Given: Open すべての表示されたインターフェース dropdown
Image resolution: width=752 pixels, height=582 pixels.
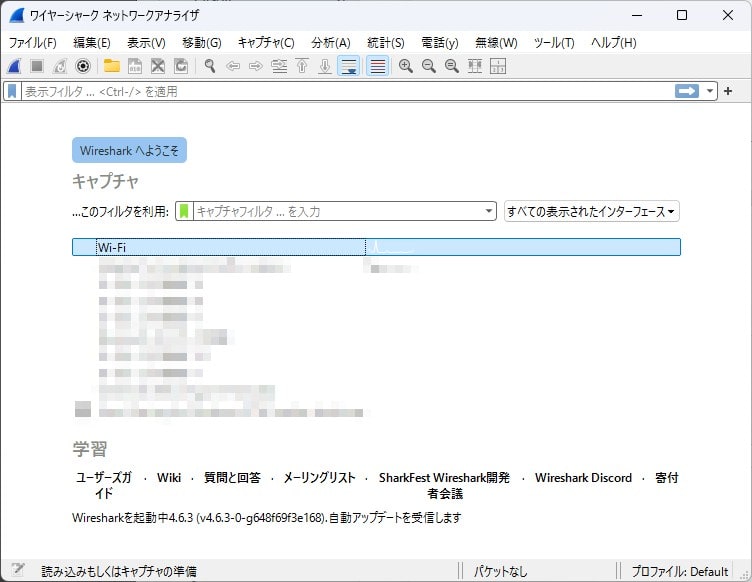Looking at the screenshot, I should coord(591,211).
